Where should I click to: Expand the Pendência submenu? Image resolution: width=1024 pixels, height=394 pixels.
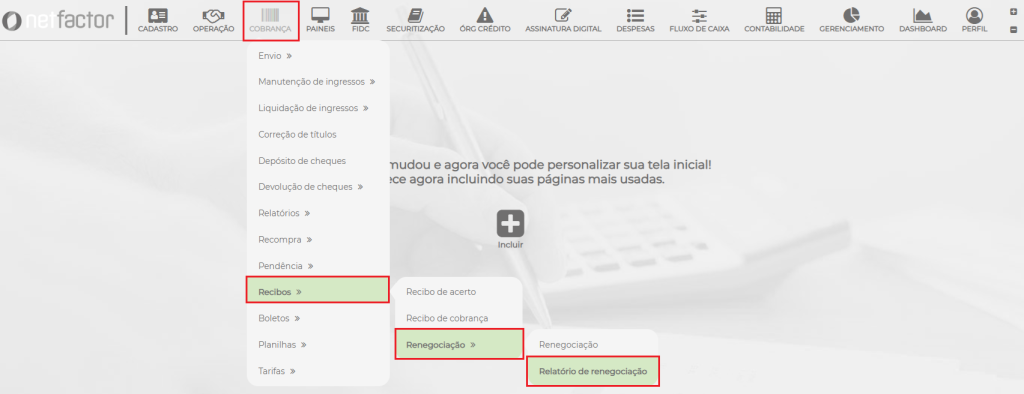click(286, 265)
